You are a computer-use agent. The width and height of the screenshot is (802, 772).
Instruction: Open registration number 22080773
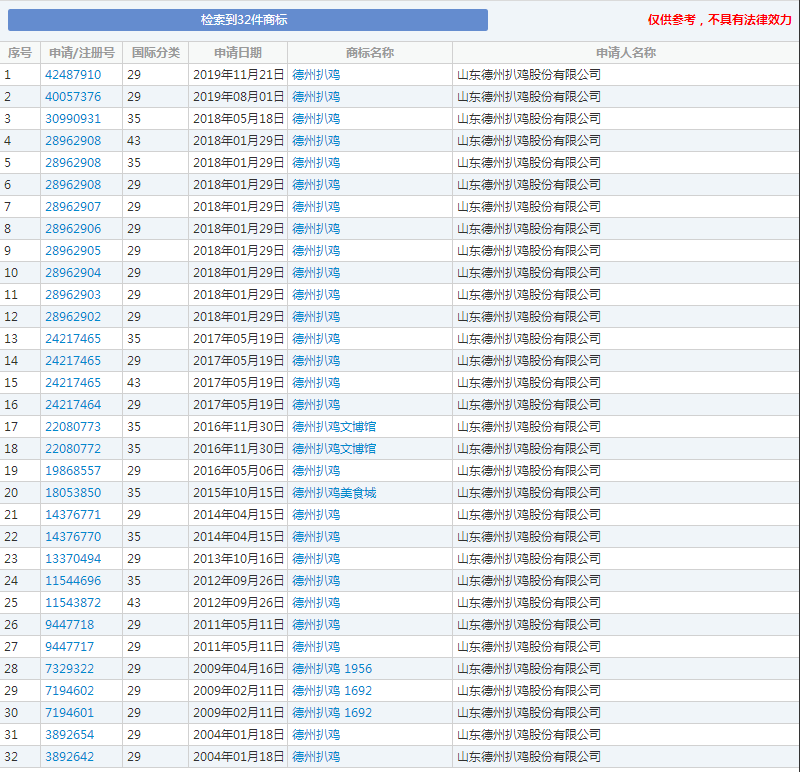73,427
